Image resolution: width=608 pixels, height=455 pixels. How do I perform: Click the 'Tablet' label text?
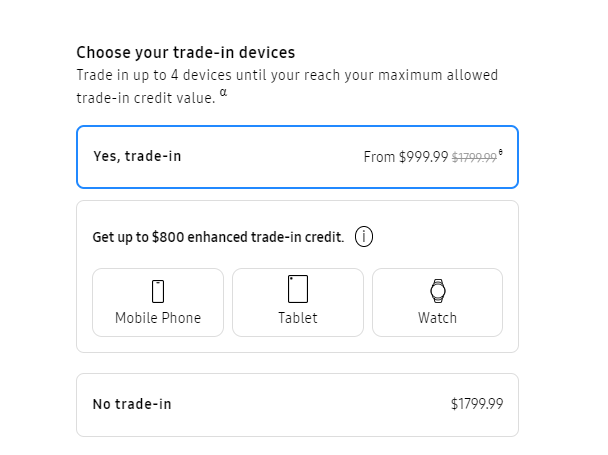click(x=298, y=318)
